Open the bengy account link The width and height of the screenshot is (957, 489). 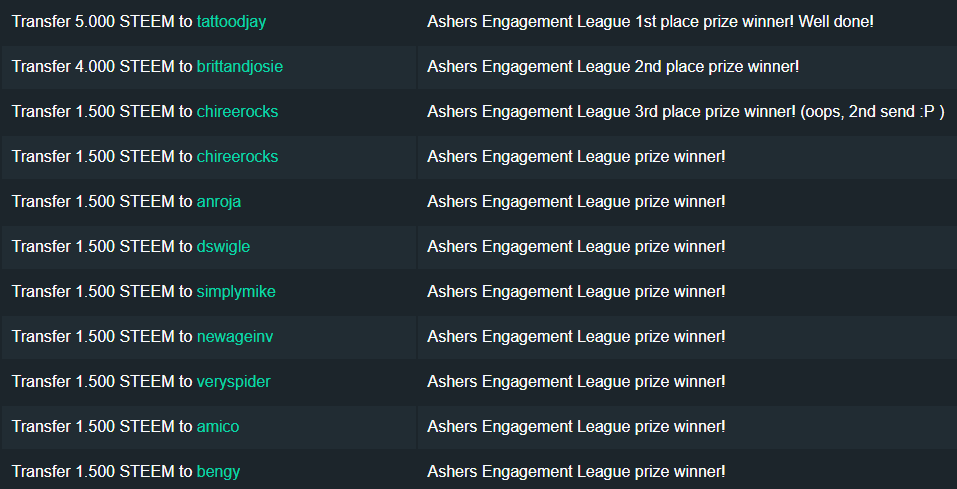coord(218,472)
